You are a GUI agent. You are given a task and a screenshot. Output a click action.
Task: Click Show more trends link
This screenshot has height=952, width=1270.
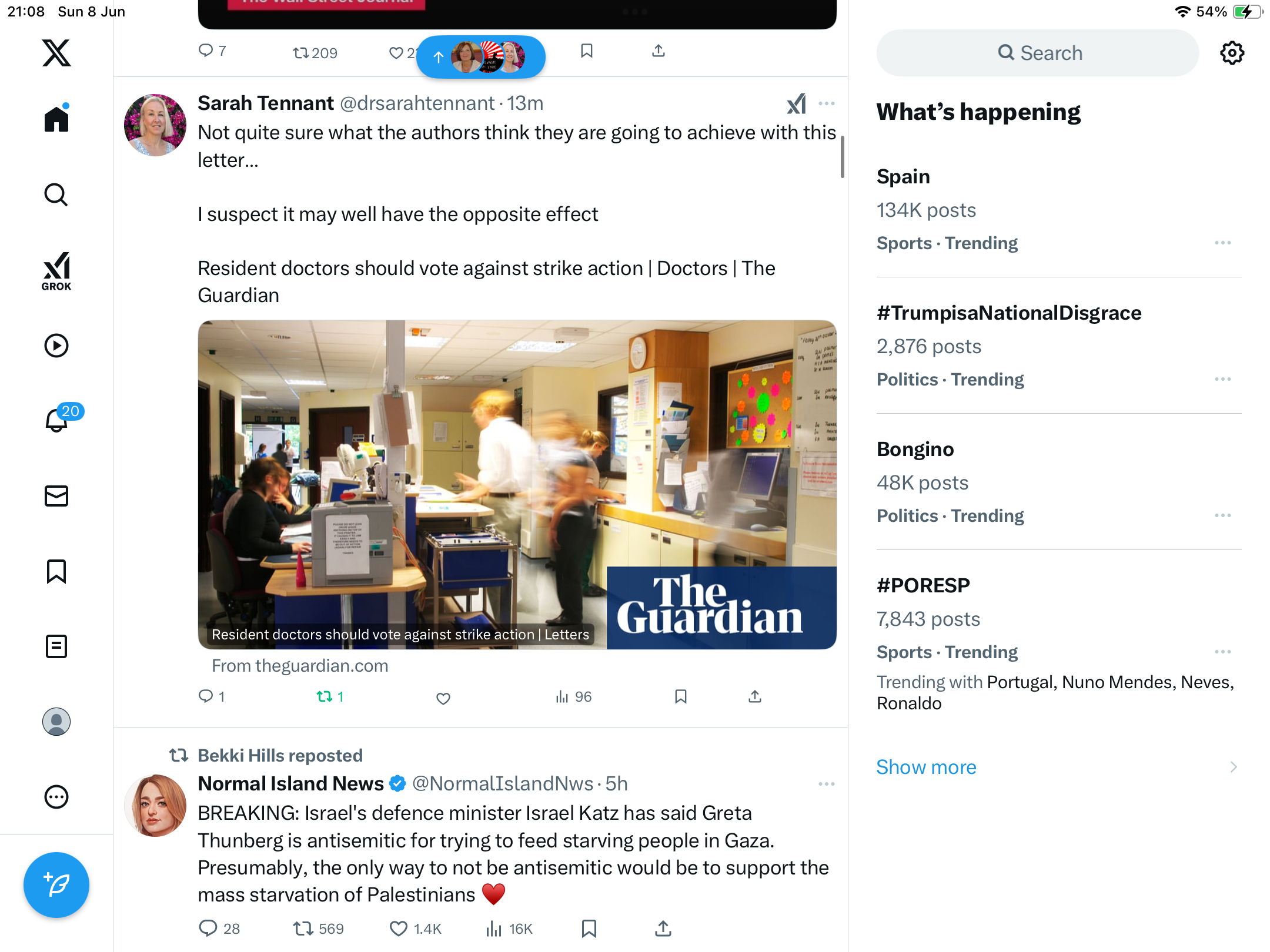[x=926, y=767]
